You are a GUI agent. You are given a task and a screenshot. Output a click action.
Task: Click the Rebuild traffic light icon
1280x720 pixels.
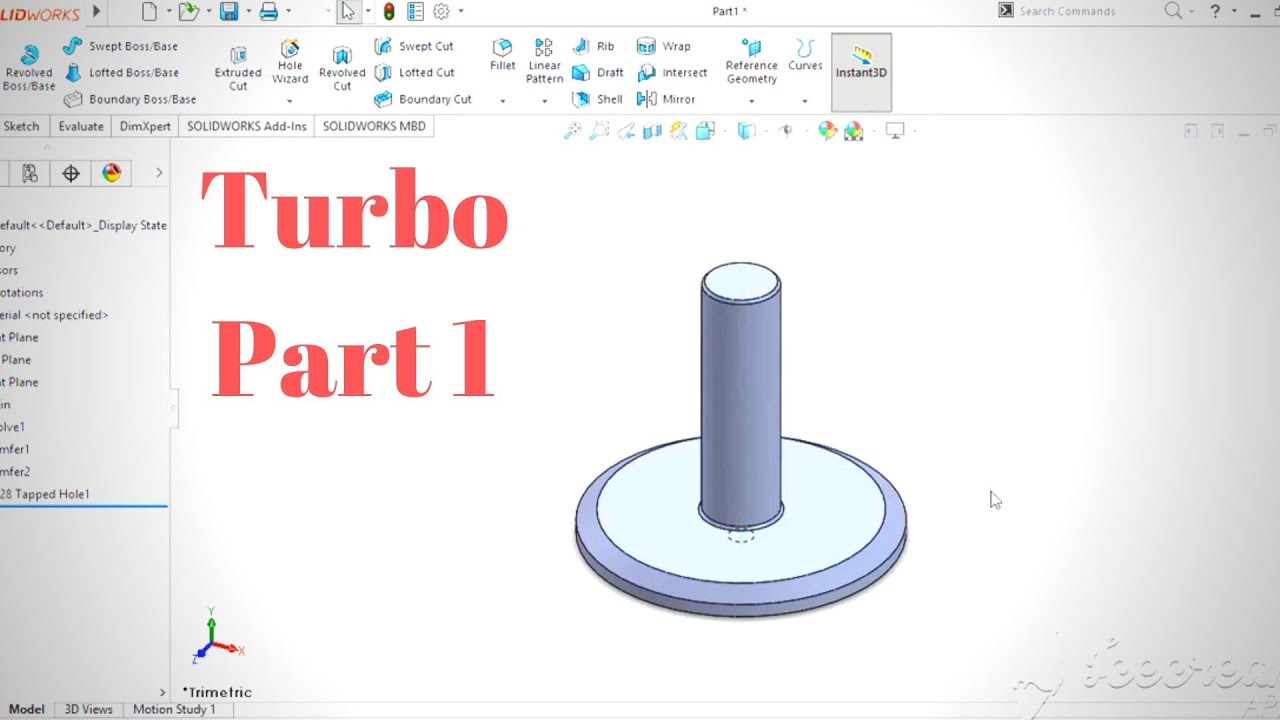click(x=388, y=12)
